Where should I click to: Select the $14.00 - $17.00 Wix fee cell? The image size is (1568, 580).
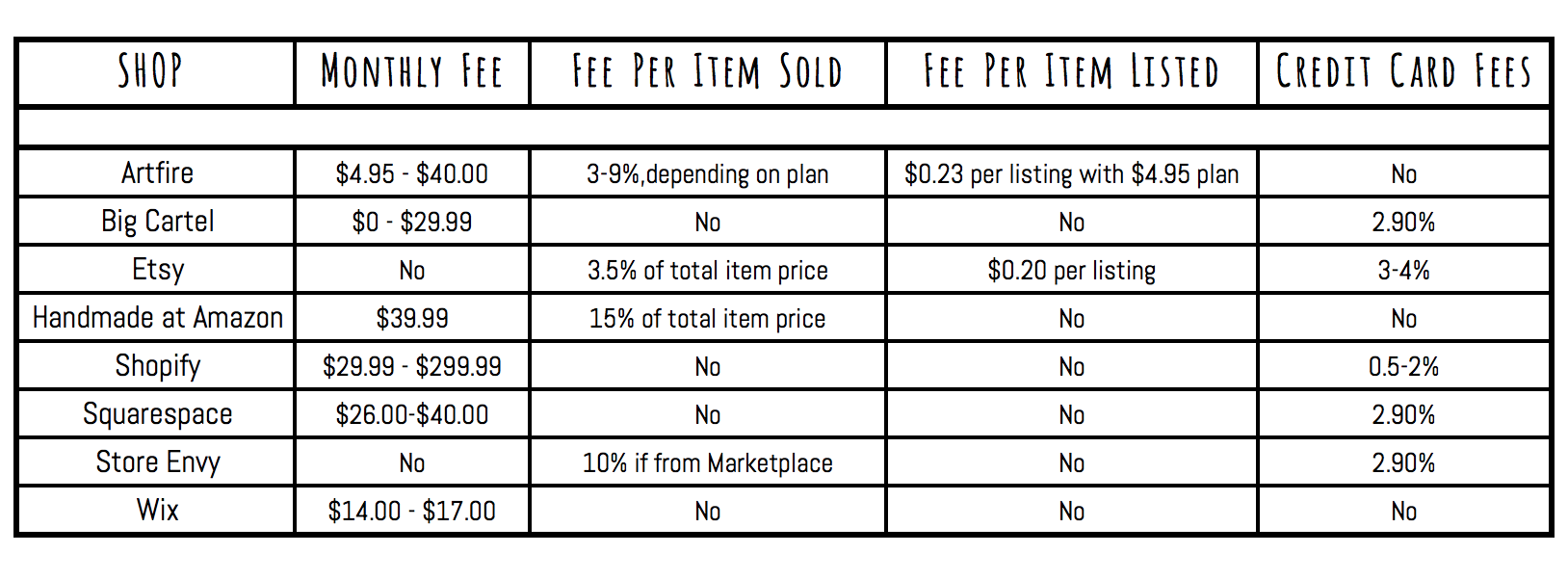pyautogui.click(x=411, y=512)
